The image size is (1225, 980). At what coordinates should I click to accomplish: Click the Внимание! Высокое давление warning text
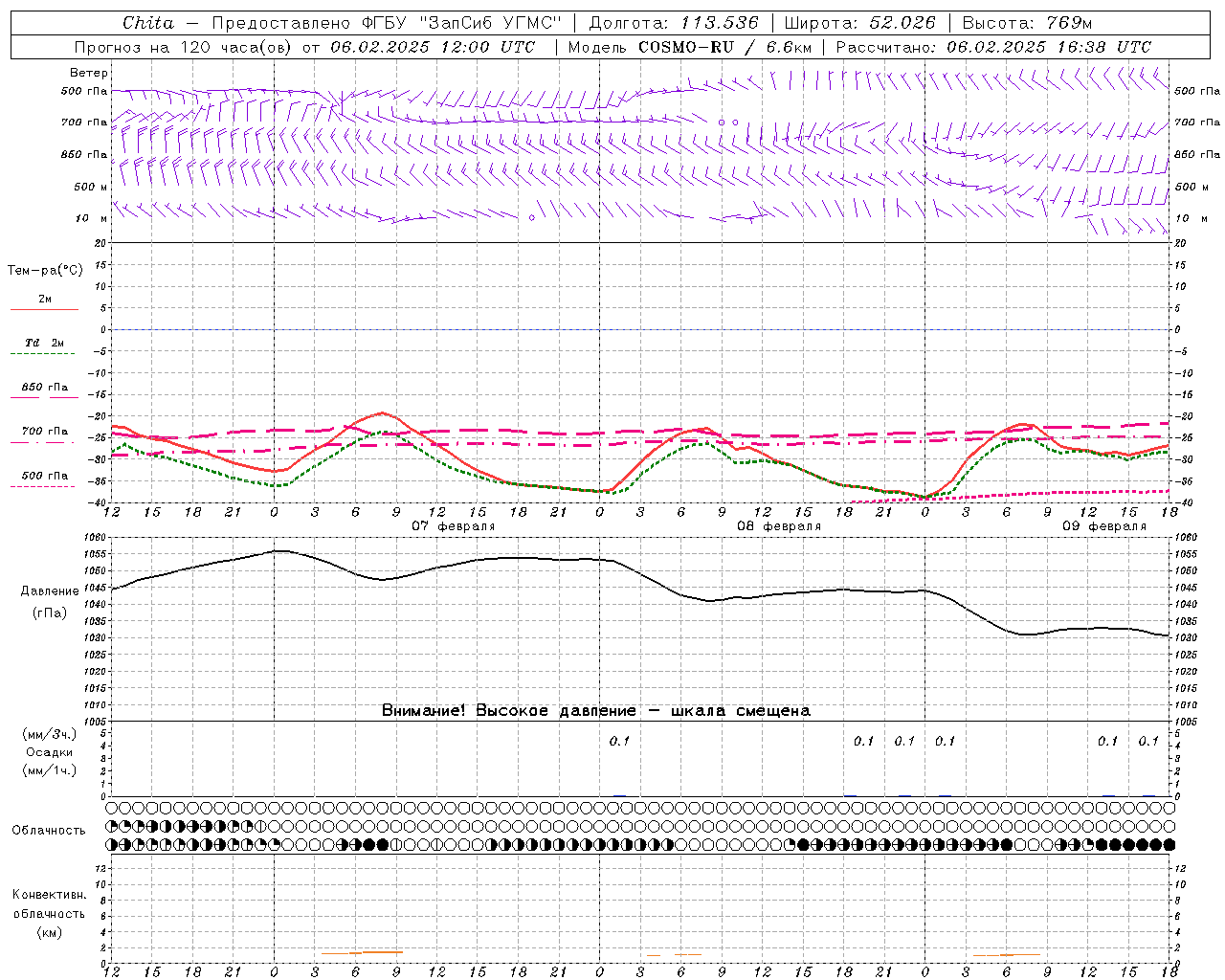[x=596, y=710]
